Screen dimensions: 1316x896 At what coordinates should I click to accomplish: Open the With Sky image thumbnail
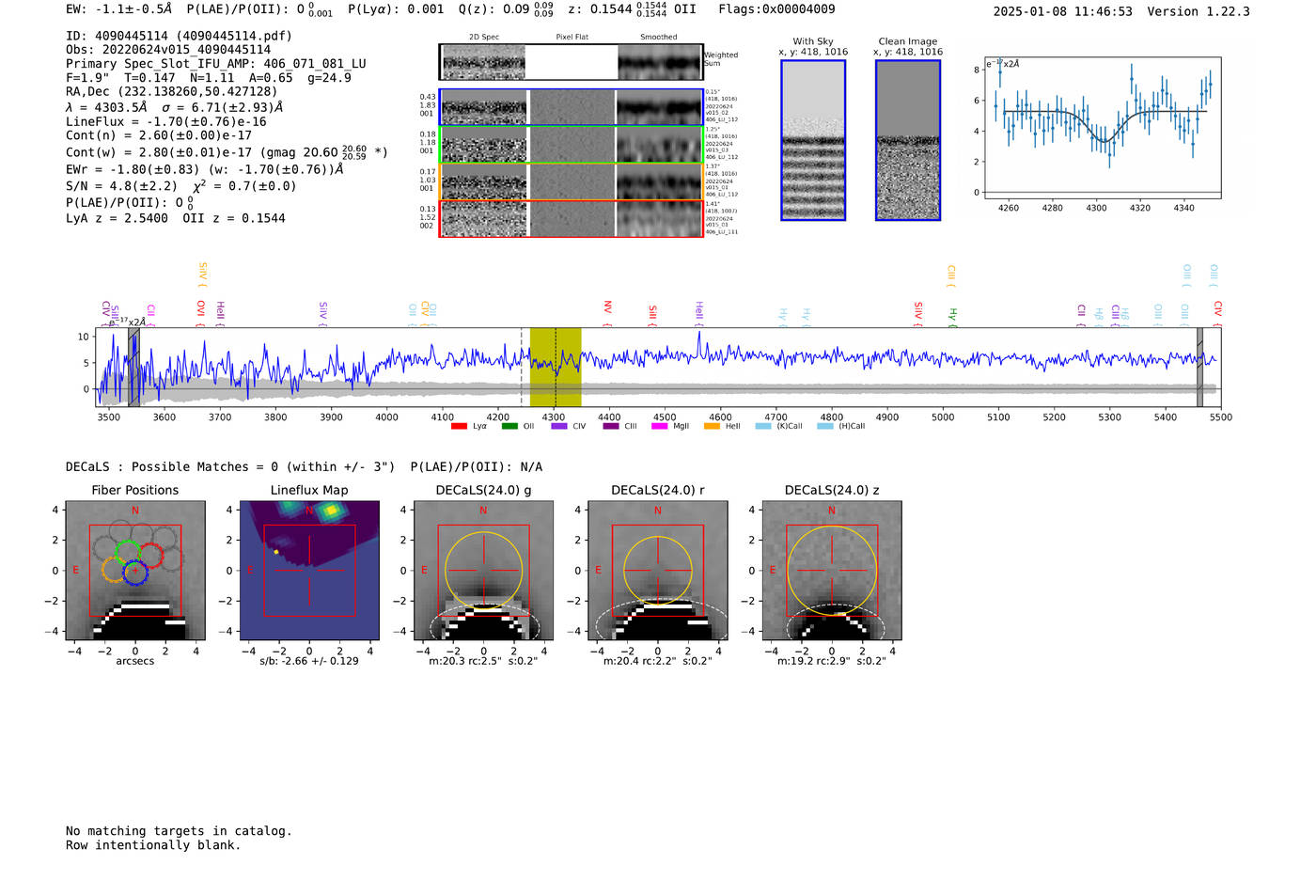tap(813, 140)
